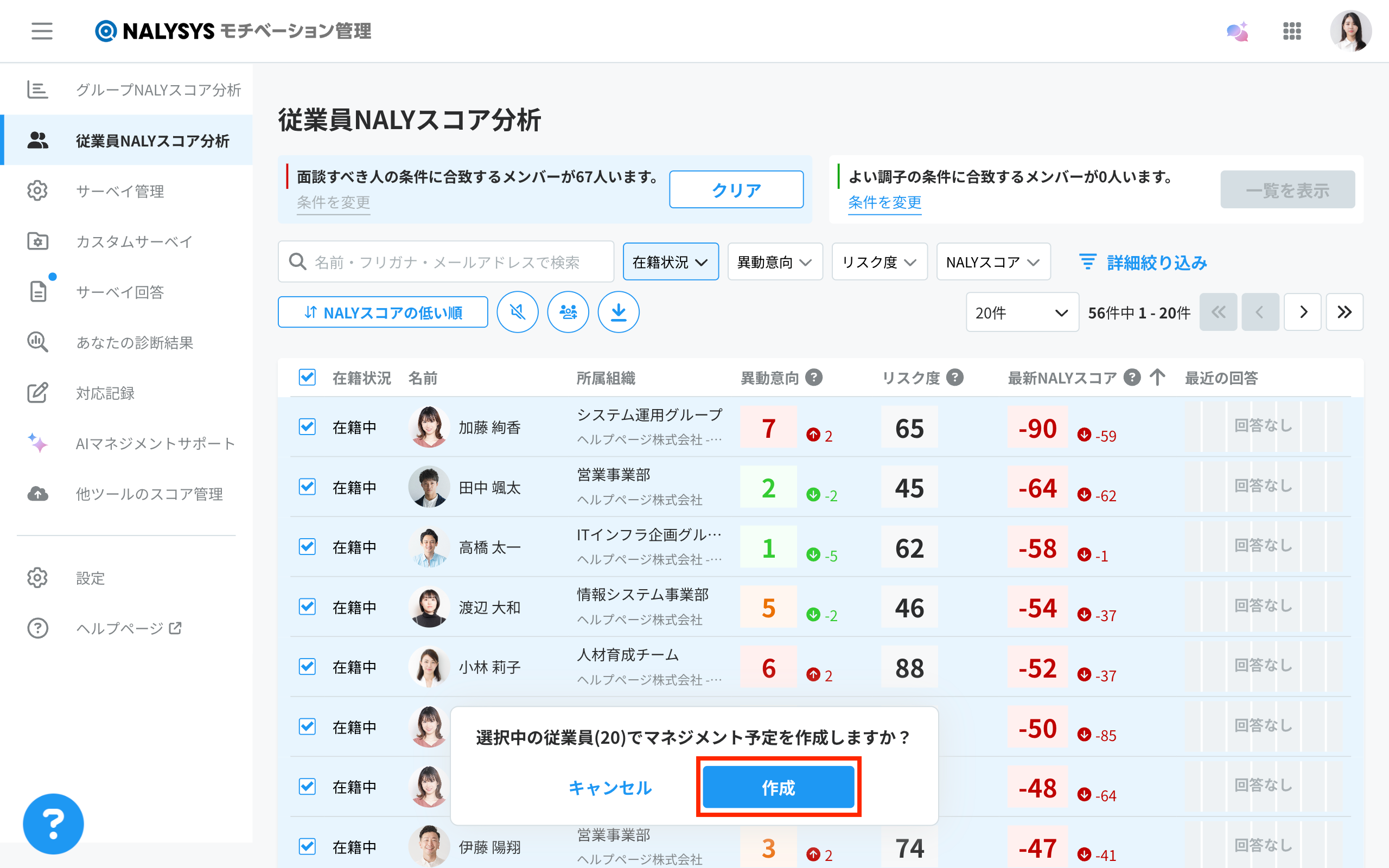
Task: Open the 20件 page size dropdown
Action: click(x=1022, y=313)
